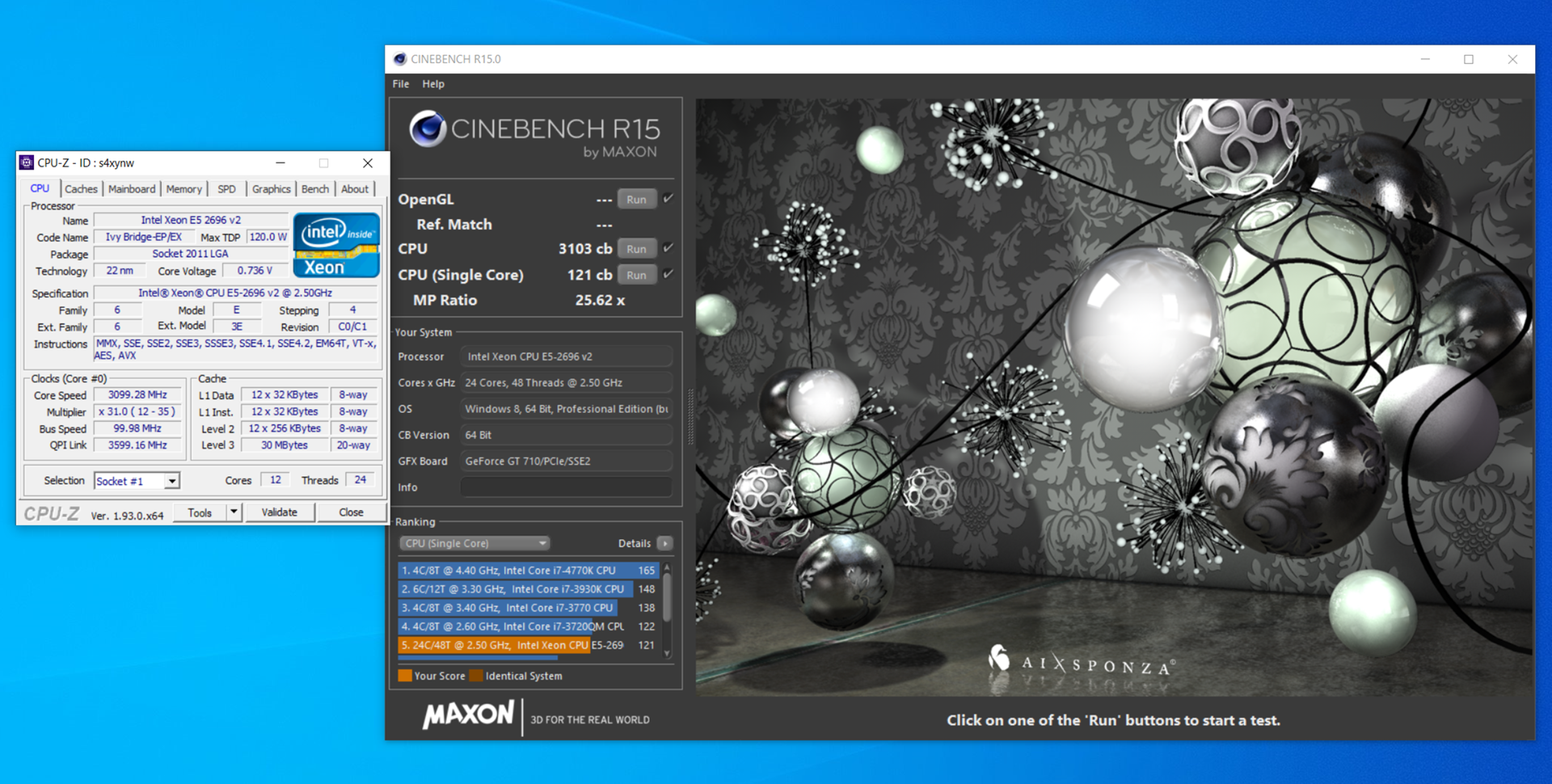Click the rendered scene image in Cinebench
This screenshot has height=784, width=1552.
point(1114,397)
